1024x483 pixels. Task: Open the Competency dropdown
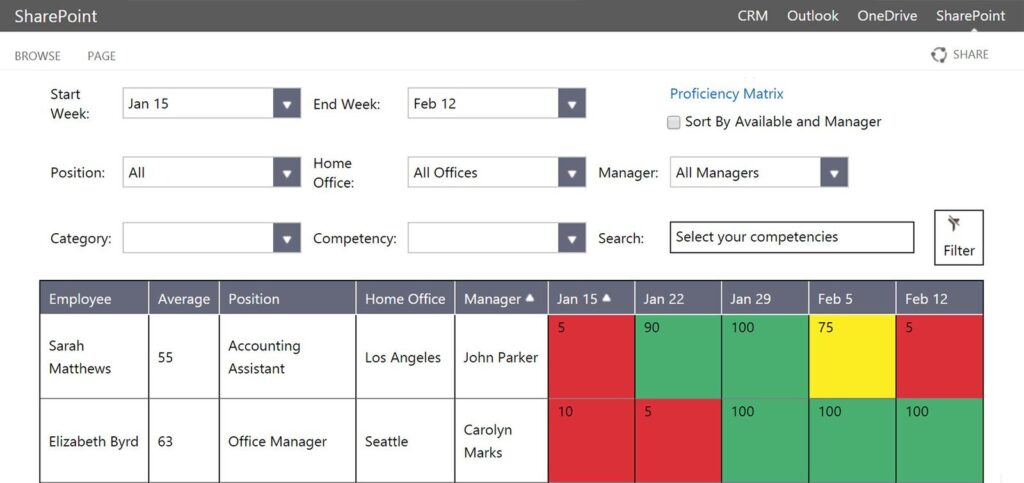click(x=571, y=238)
